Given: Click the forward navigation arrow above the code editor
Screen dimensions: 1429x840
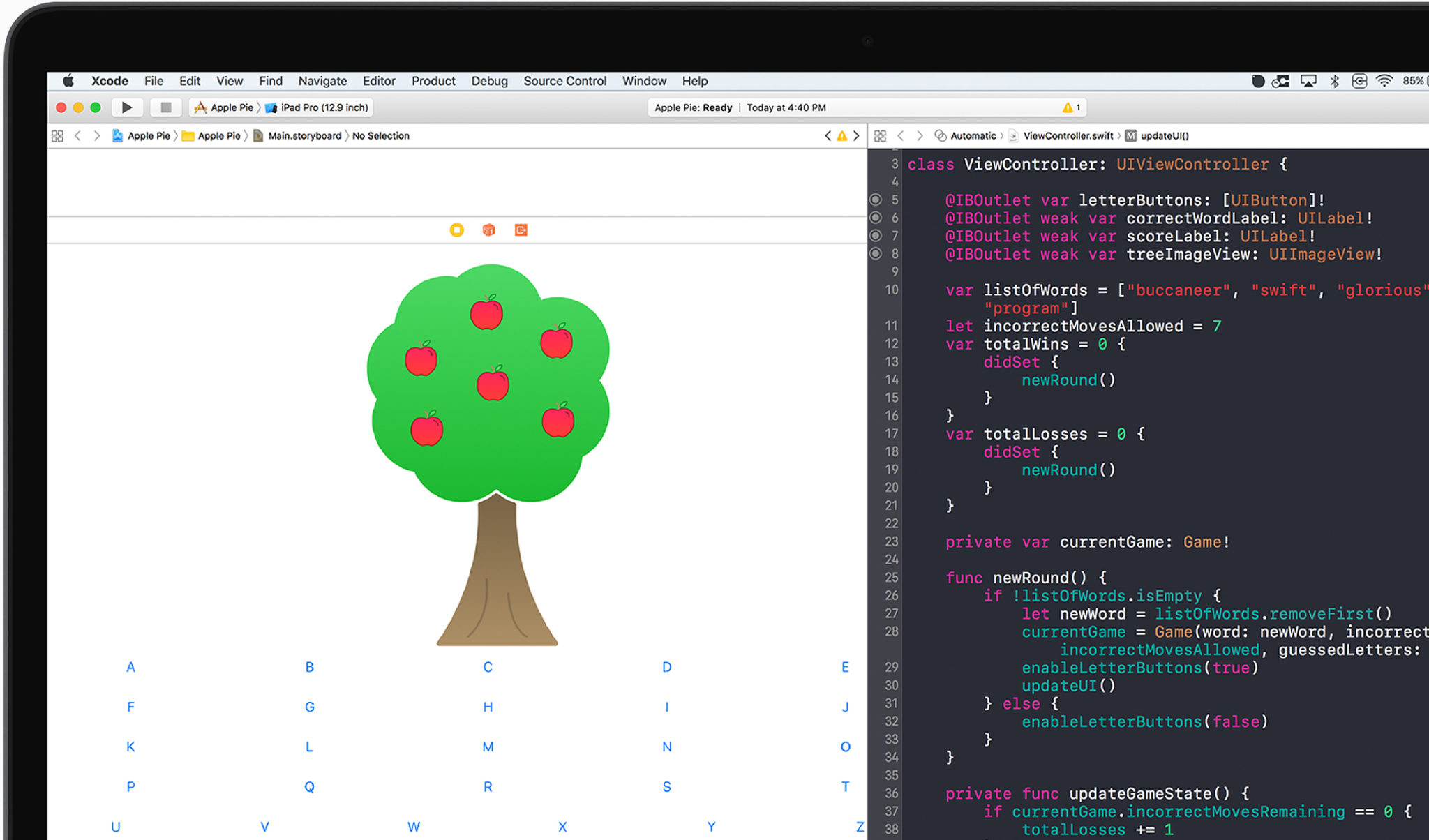Looking at the screenshot, I should tap(856, 135).
